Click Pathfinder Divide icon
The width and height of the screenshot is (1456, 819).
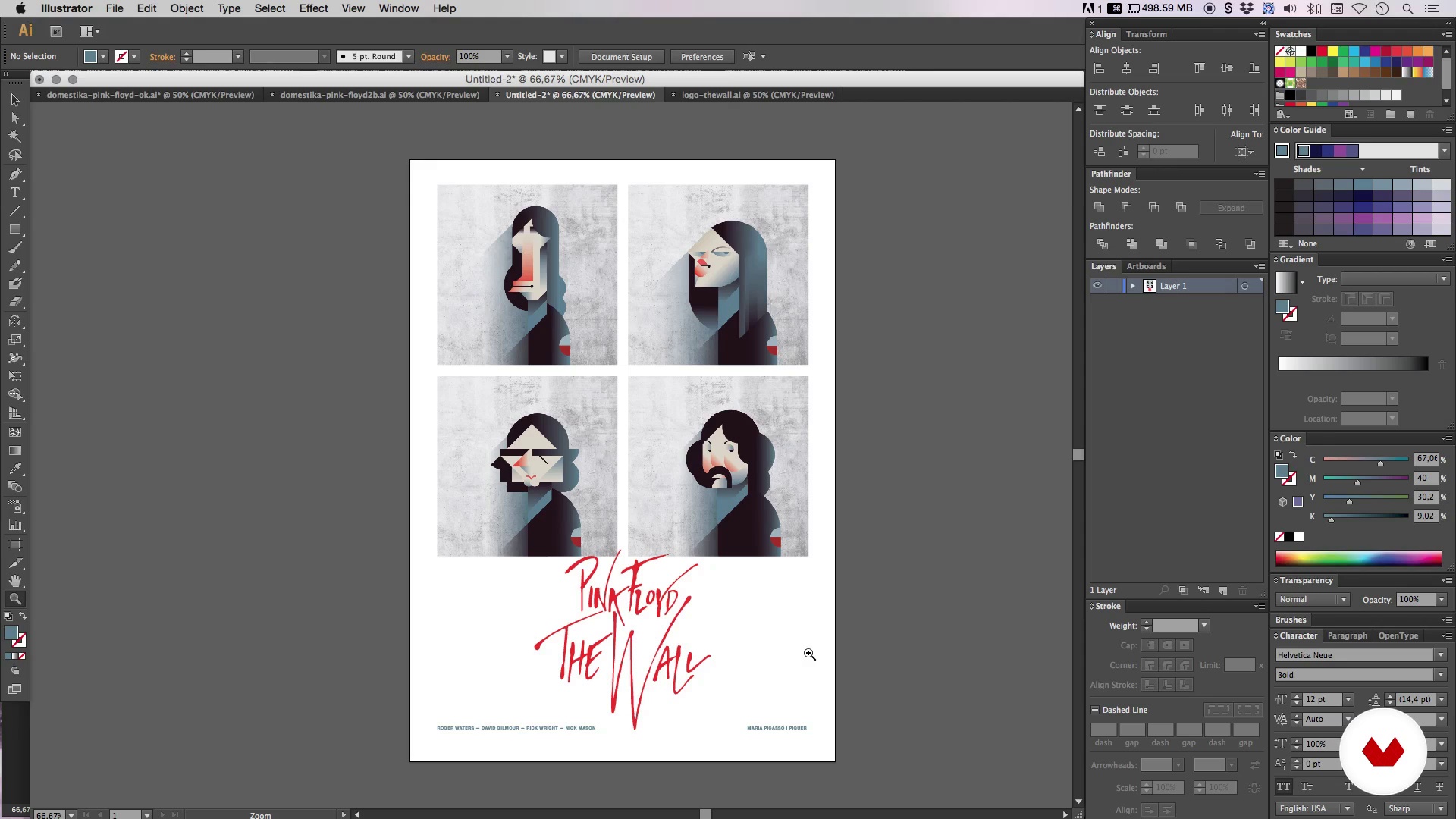[x=1103, y=244]
